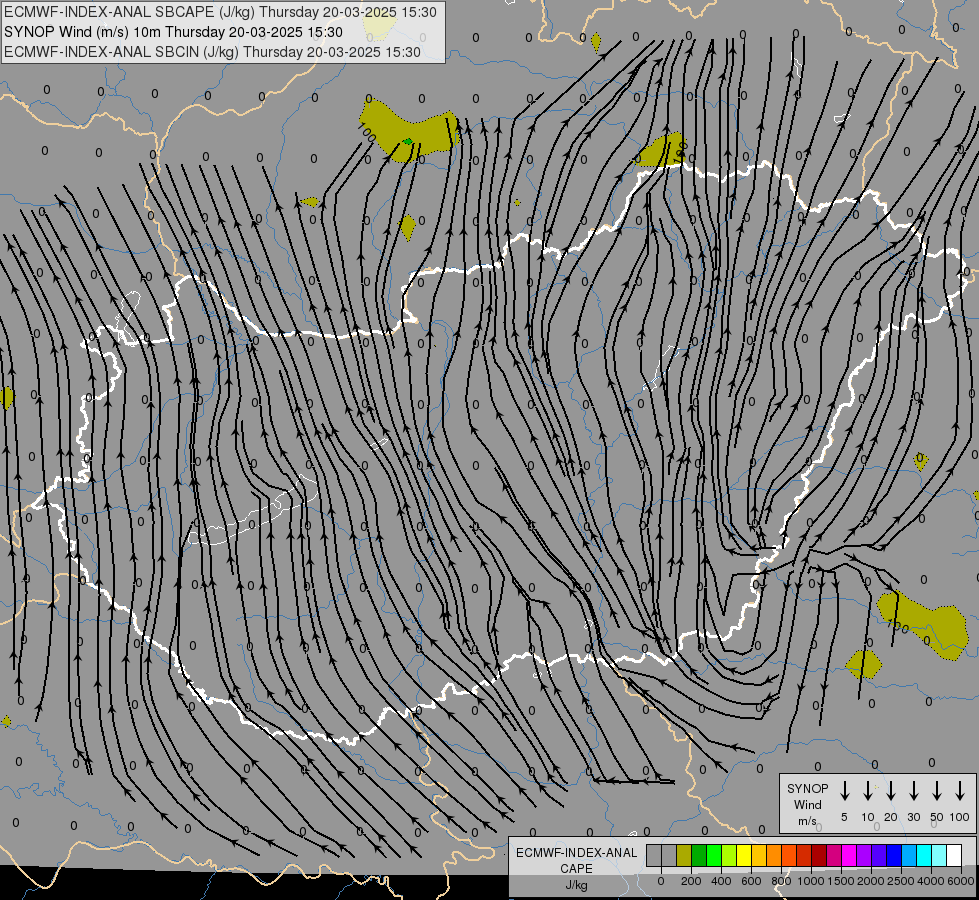Click the 2000 tick label on CAPE scale
The height and width of the screenshot is (900, 979).
(870, 881)
